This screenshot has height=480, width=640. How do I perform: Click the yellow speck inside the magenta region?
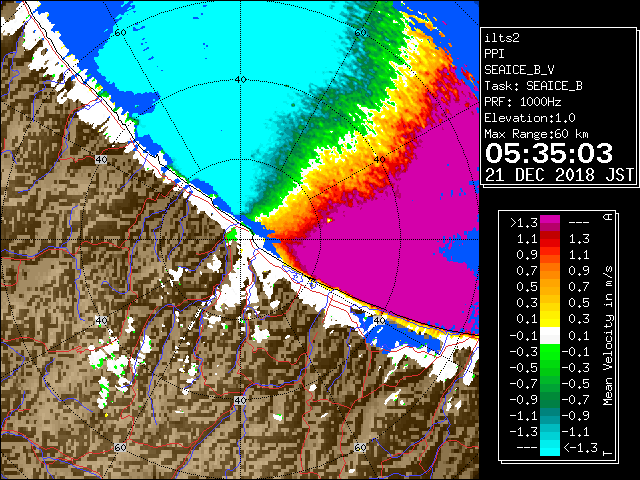coord(329,220)
